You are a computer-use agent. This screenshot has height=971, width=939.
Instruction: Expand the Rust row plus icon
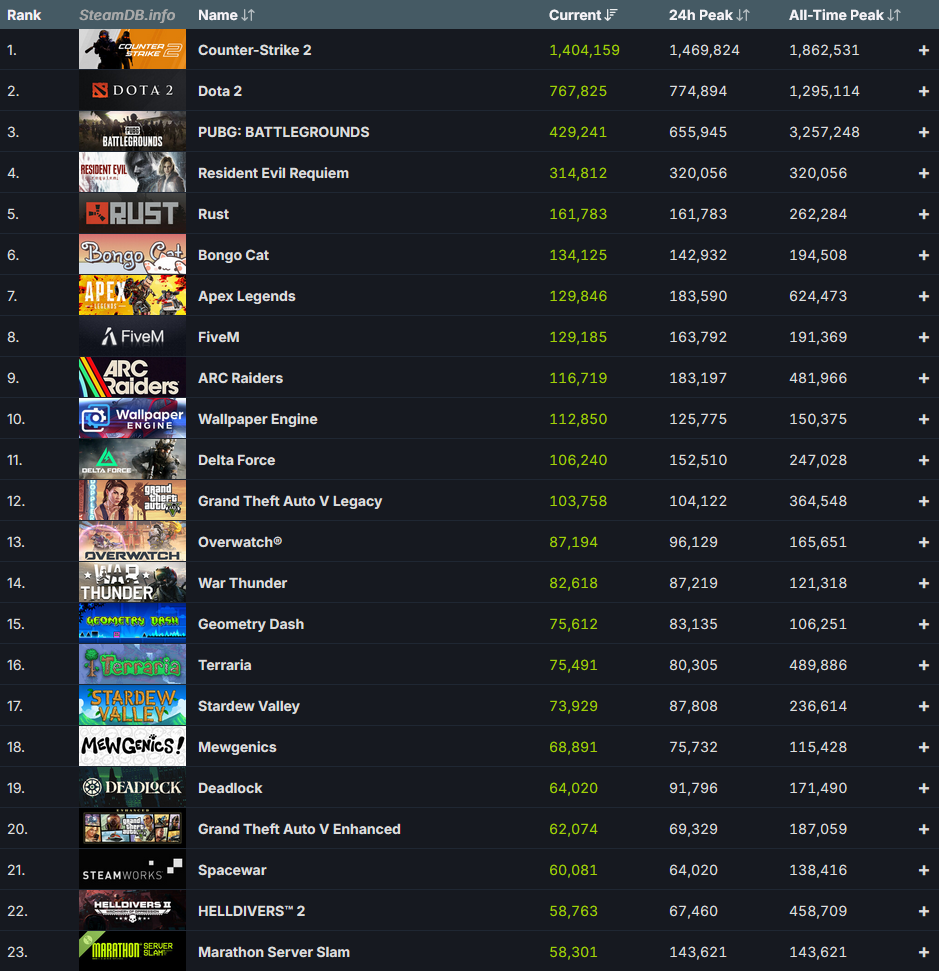[924, 214]
